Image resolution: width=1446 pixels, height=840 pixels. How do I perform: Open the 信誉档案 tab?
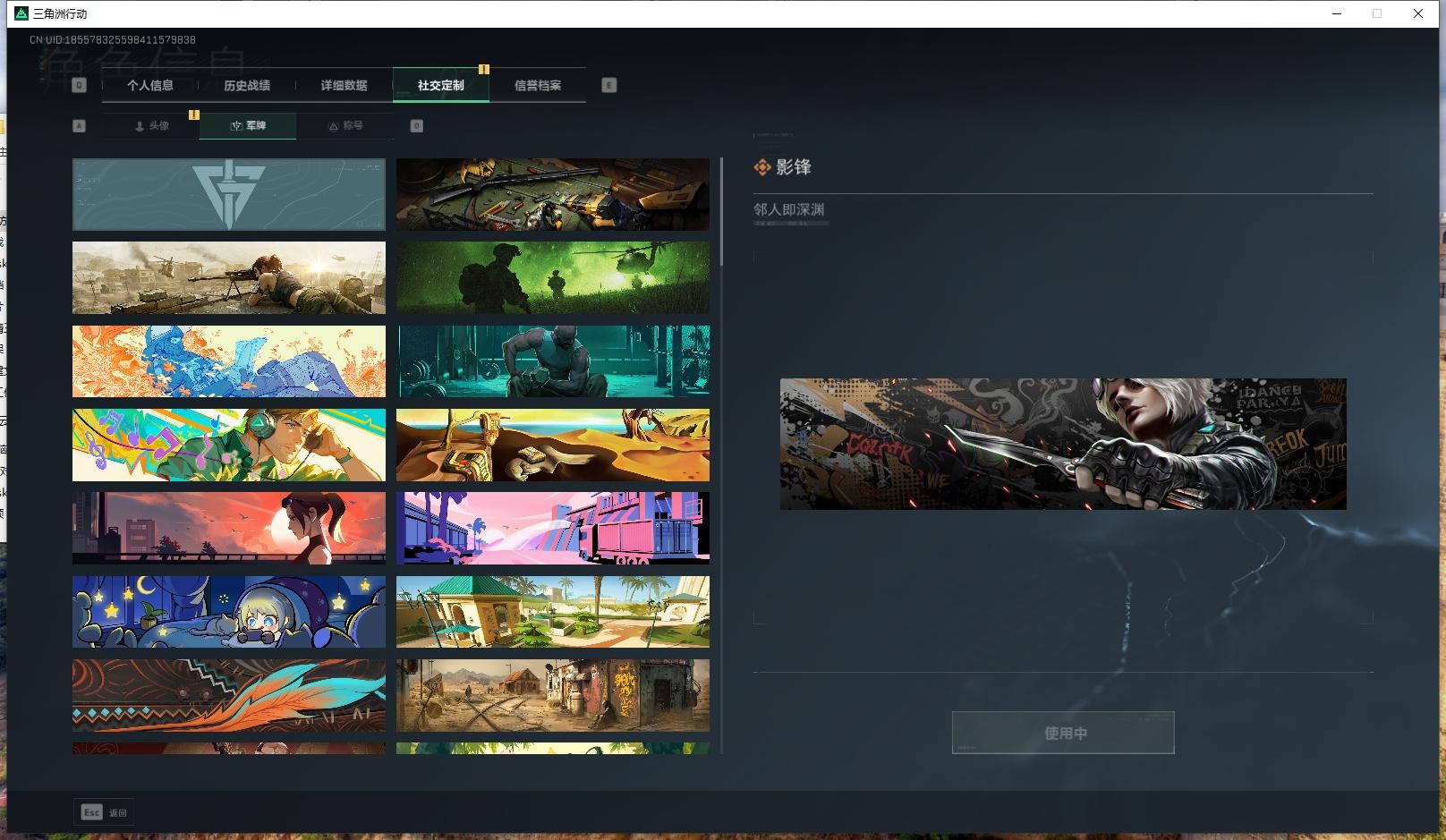[x=539, y=85]
